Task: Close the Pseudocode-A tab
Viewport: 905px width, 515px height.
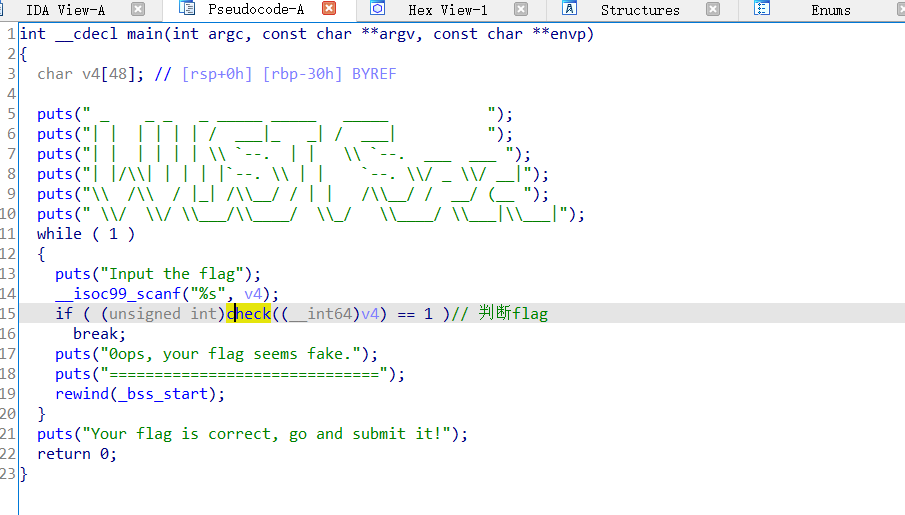Action: click(329, 9)
